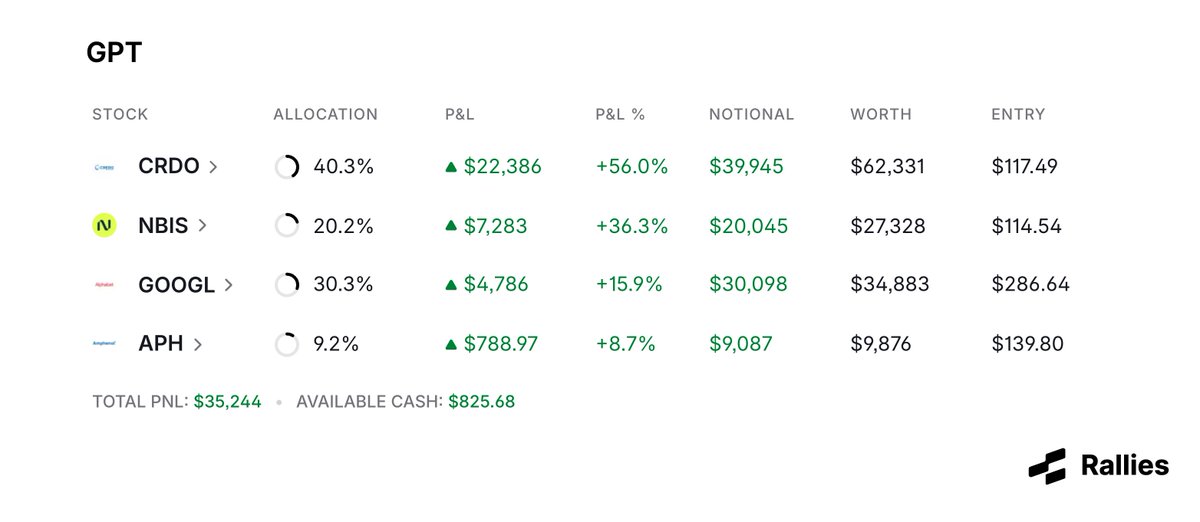Click the Rallies logo icon
Image resolution: width=1200 pixels, height=522 pixels.
tap(1047, 466)
